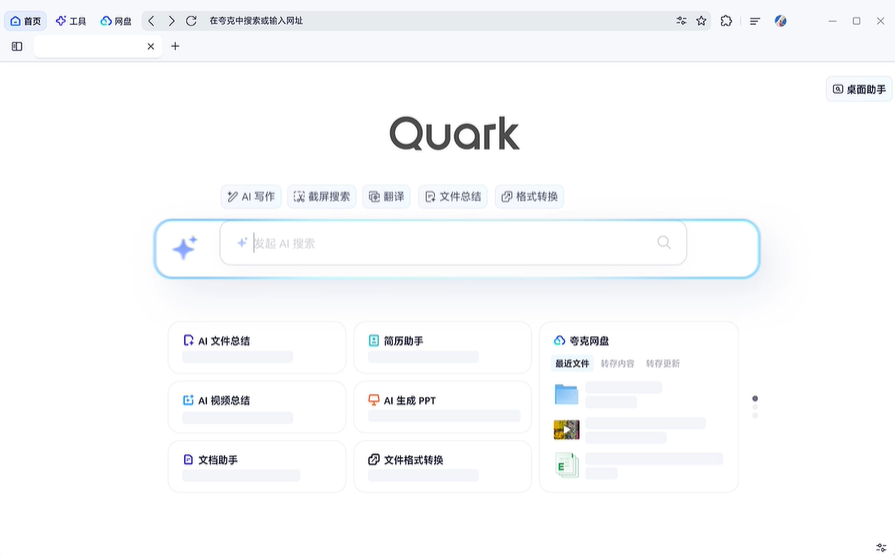Click the 夸克网盘 cloud icon
The image size is (895, 555).
pos(559,340)
